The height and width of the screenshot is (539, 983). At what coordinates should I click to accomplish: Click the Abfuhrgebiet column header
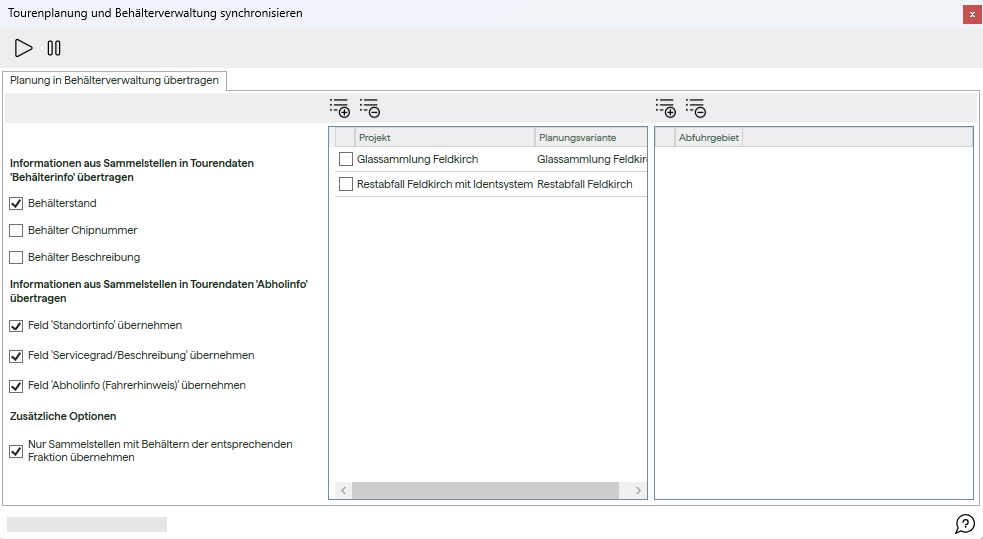pyautogui.click(x=708, y=137)
